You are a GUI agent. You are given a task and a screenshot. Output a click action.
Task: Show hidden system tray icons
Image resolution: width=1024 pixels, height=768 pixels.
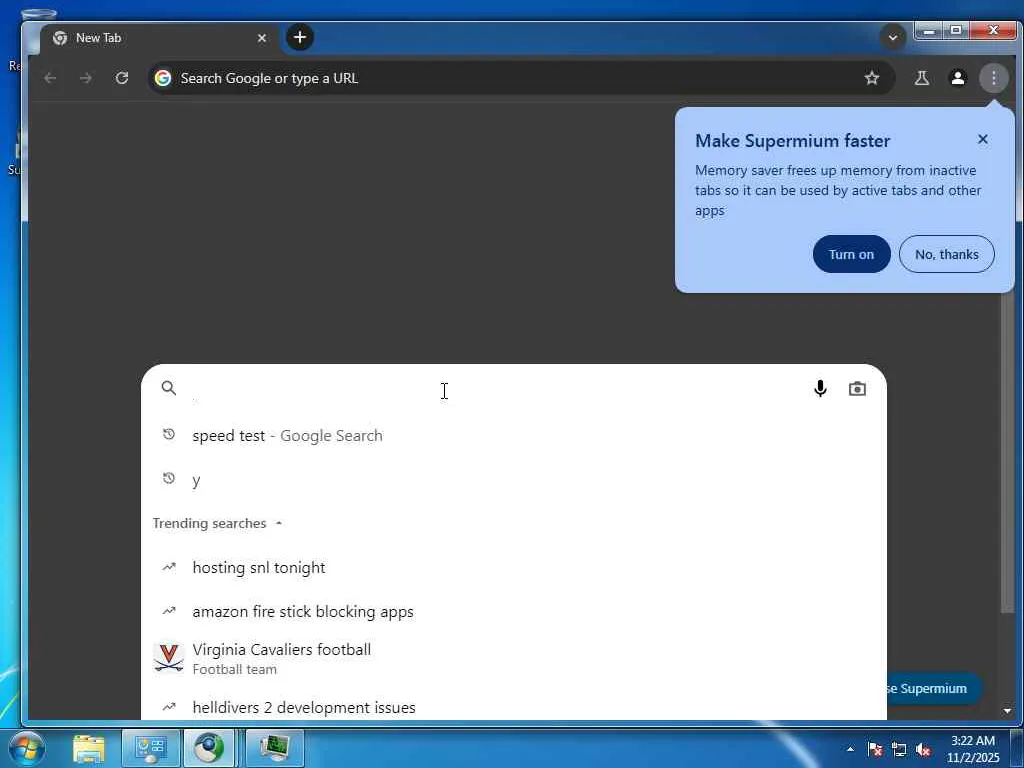click(850, 749)
